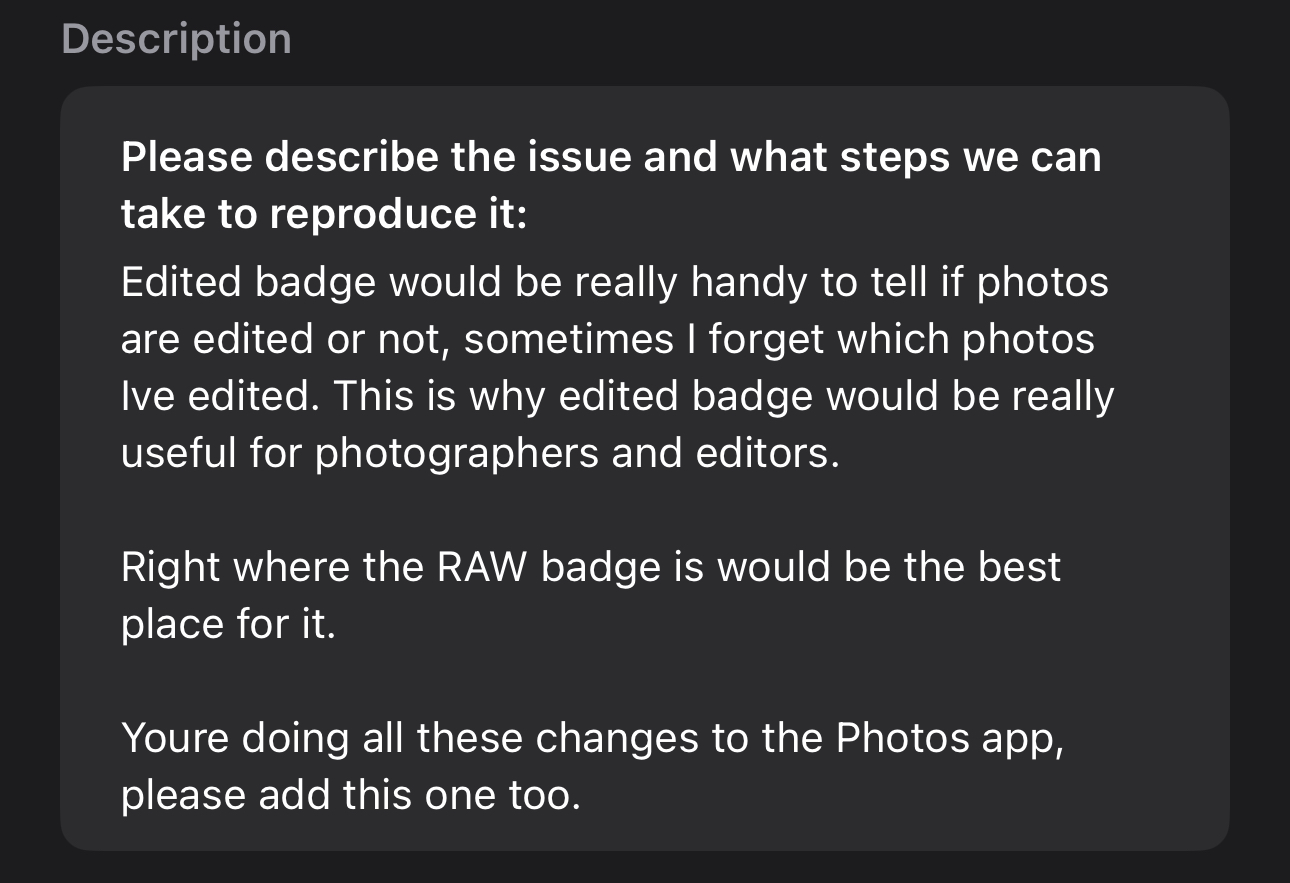This screenshot has height=883, width=1290.
Task: Click the word "Photos" in last paragraph
Action: [903, 738]
